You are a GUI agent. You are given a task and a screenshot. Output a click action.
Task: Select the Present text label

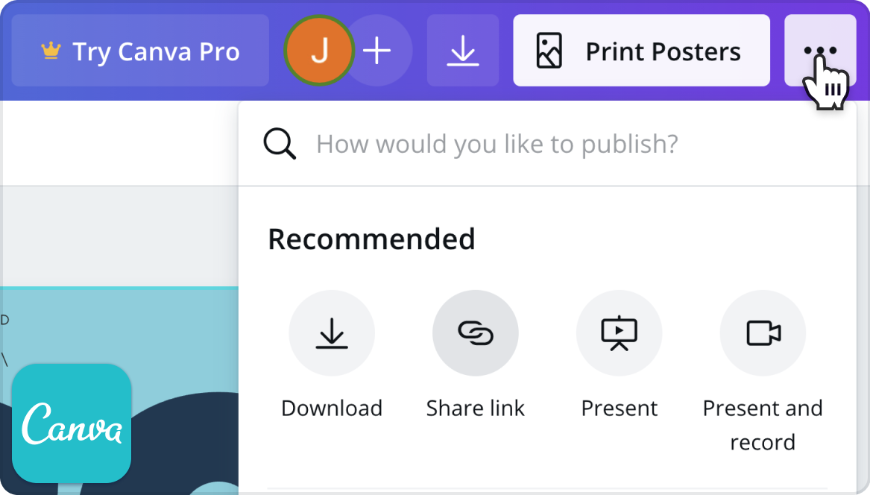619,408
